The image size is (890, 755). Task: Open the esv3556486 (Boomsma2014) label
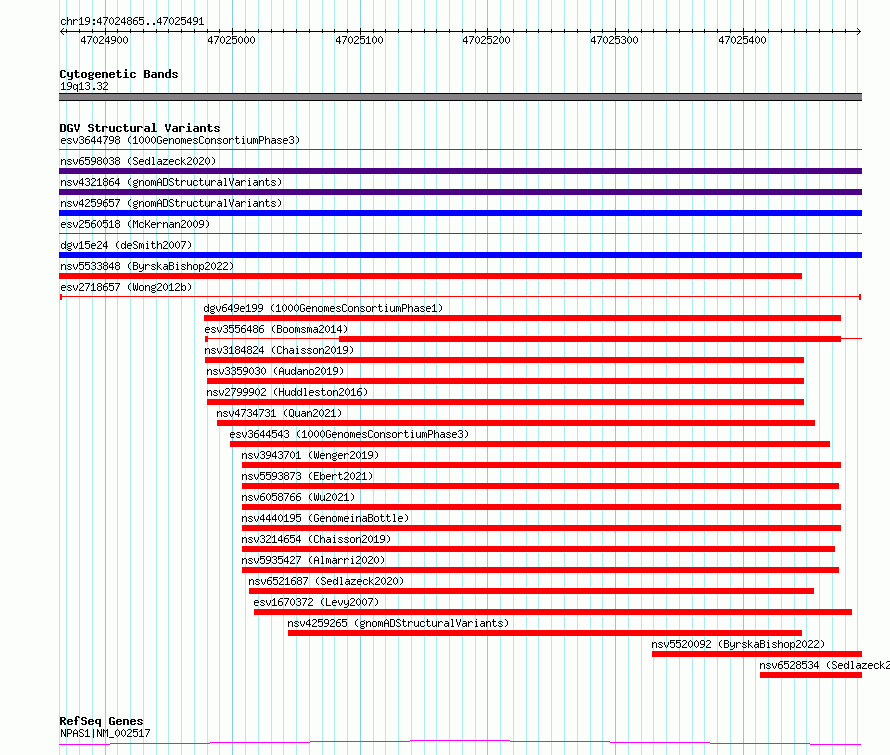tap(276, 329)
